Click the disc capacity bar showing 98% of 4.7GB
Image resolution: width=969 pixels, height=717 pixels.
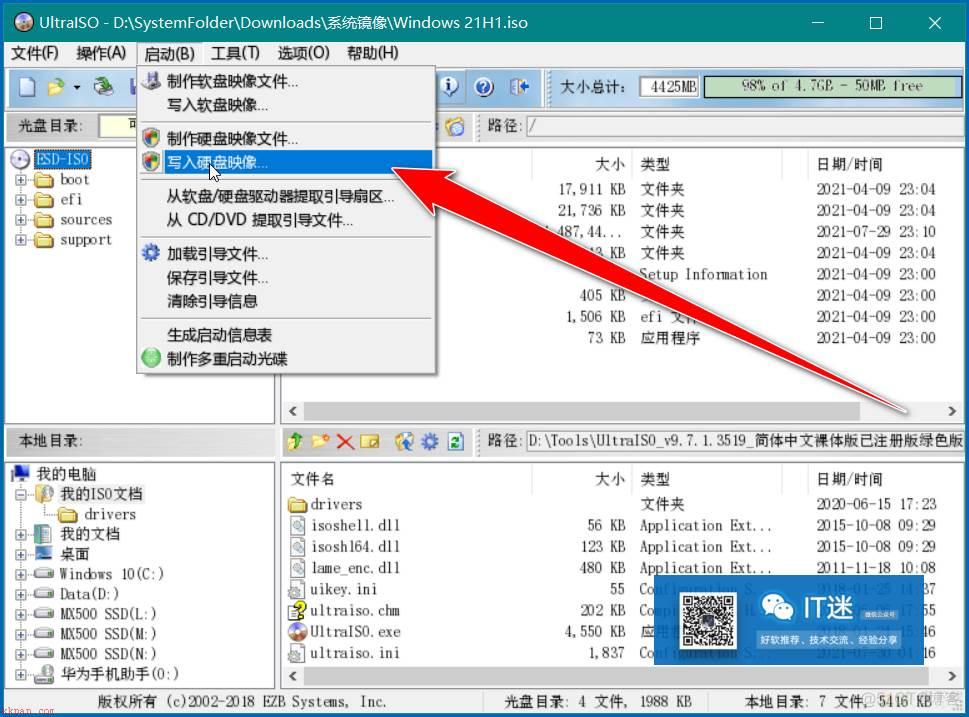(832, 87)
